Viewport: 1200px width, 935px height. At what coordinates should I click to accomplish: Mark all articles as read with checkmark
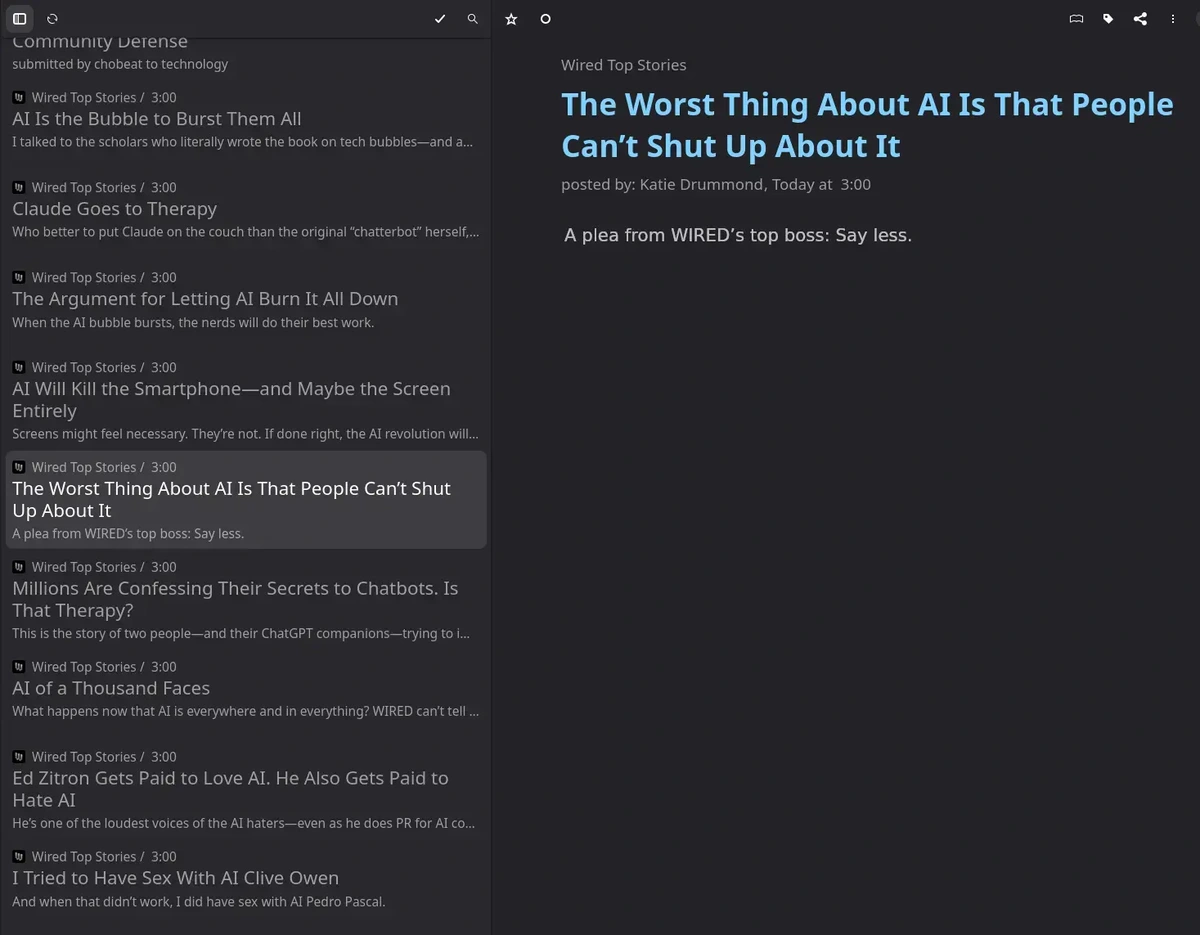[x=440, y=19]
